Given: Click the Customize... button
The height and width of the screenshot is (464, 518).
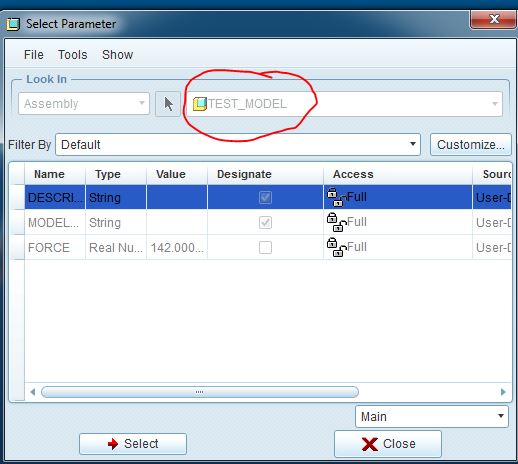Looking at the screenshot, I should point(471,145).
